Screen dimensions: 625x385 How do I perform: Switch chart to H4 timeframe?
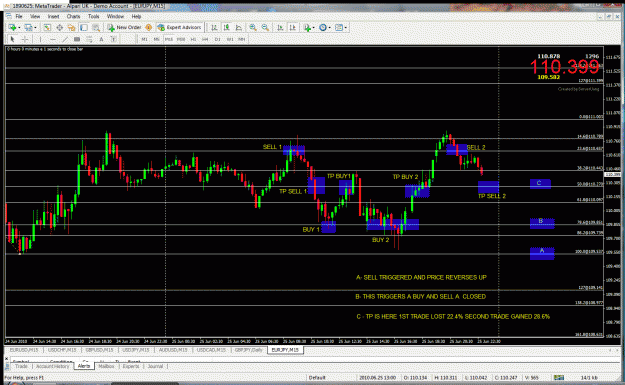tap(205, 39)
